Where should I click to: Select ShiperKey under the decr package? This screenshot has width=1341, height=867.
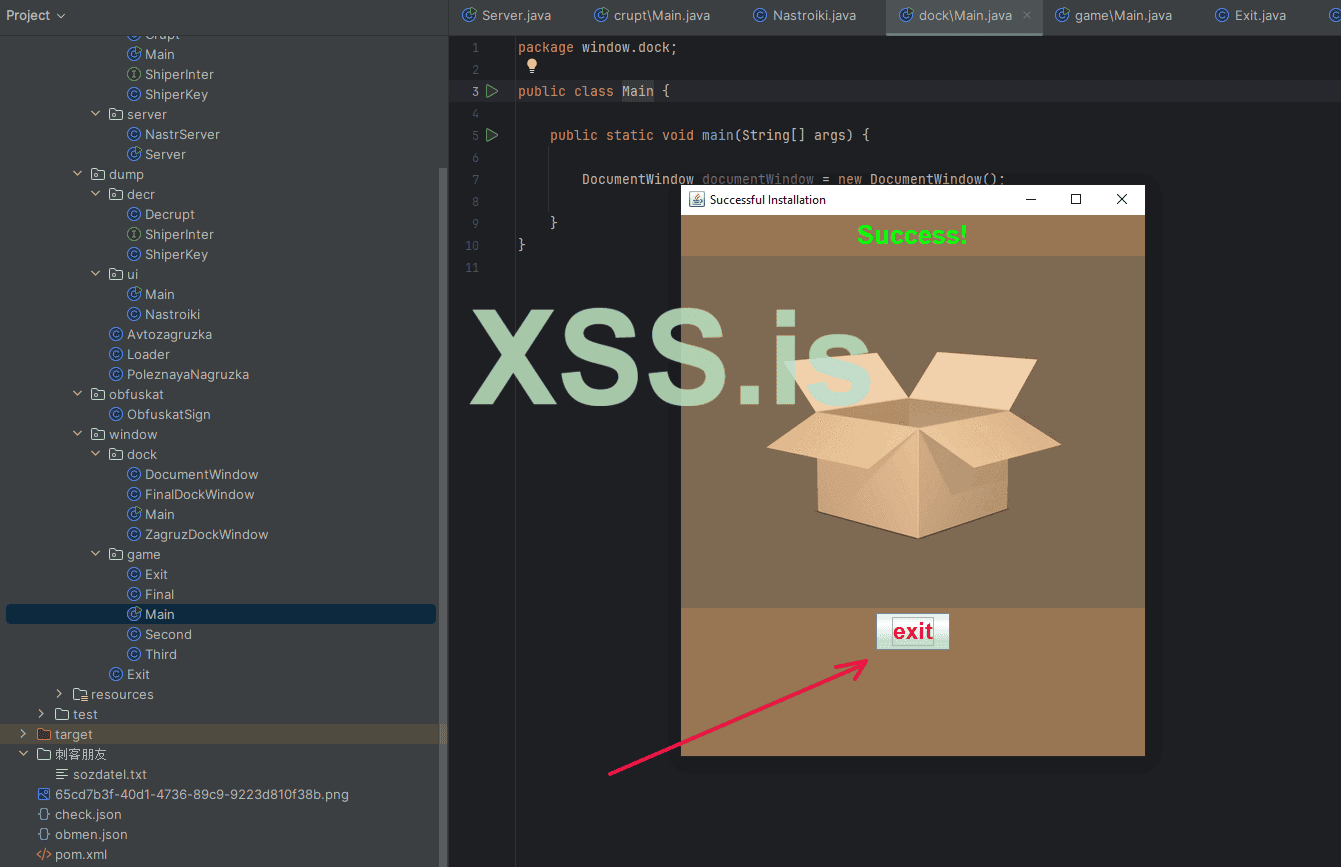pos(176,254)
